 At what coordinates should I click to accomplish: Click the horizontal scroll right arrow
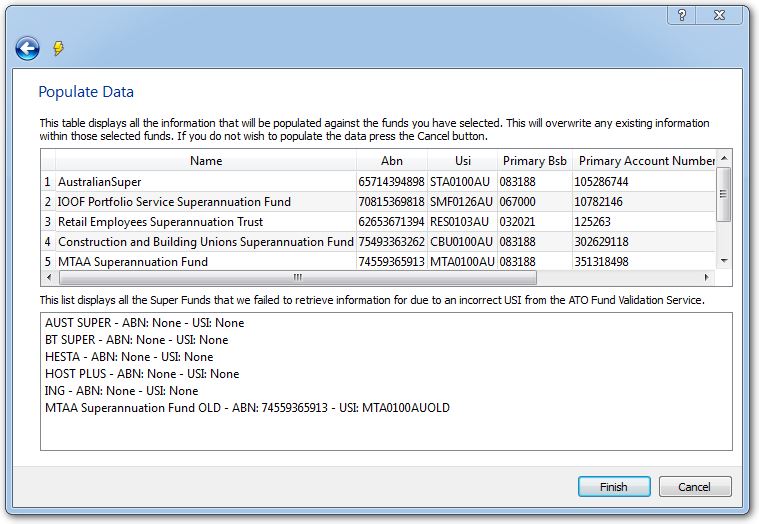[707, 278]
